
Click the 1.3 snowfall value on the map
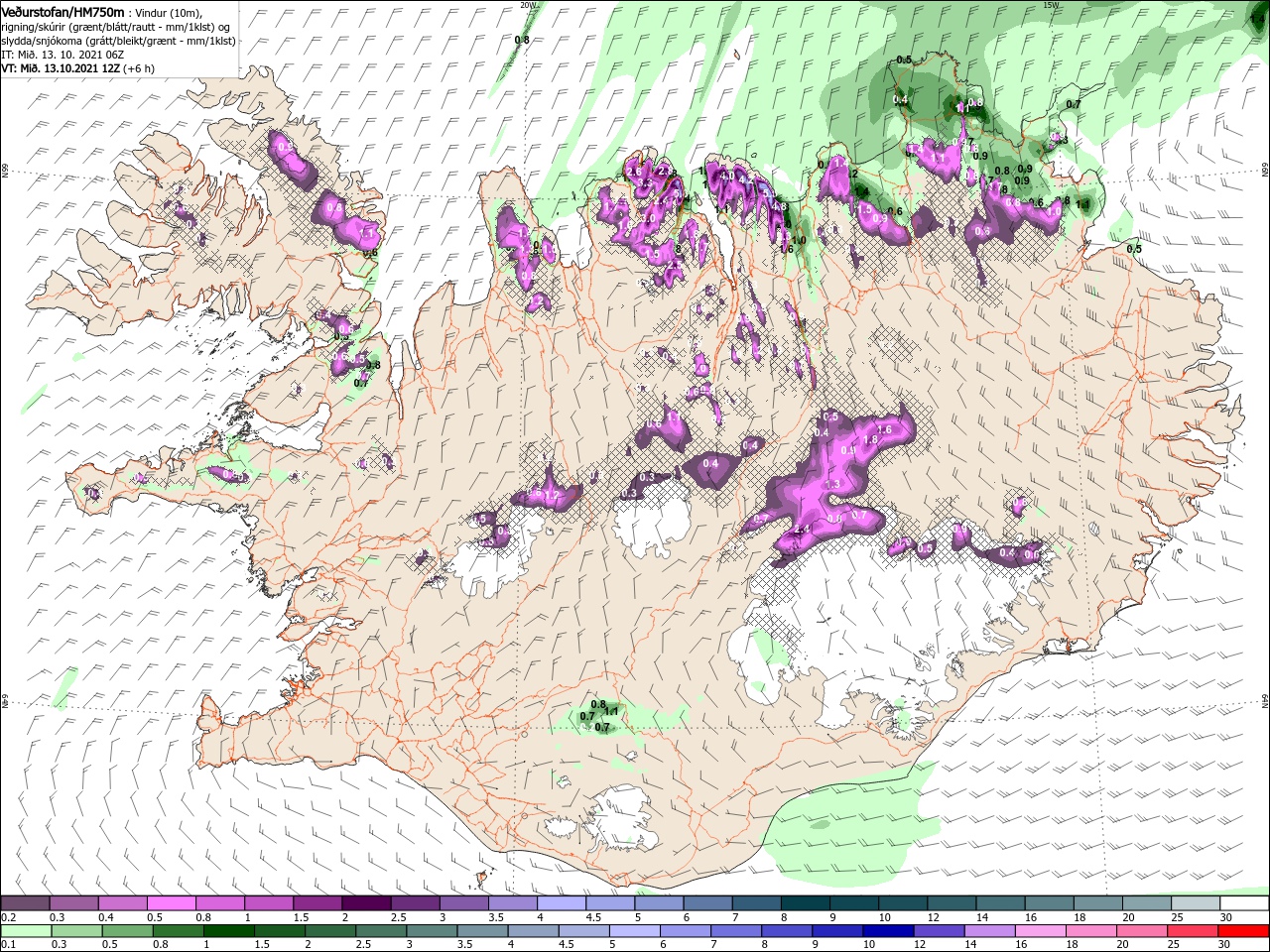pos(833,484)
